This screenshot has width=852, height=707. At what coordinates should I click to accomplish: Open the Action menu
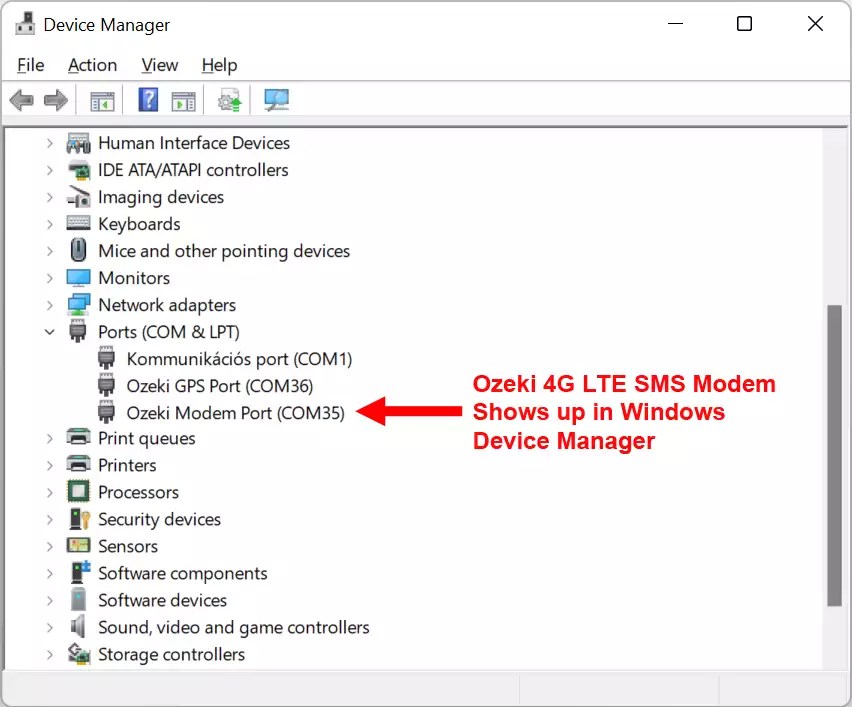click(92, 65)
